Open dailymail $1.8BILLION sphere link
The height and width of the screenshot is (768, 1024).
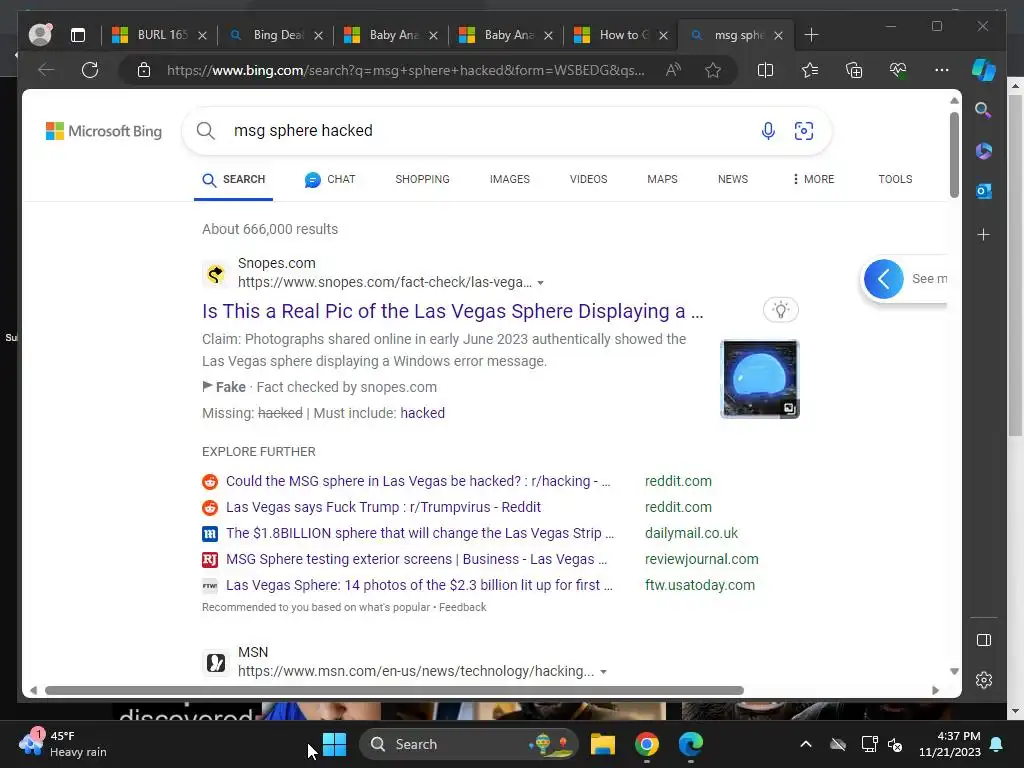[x=420, y=534]
